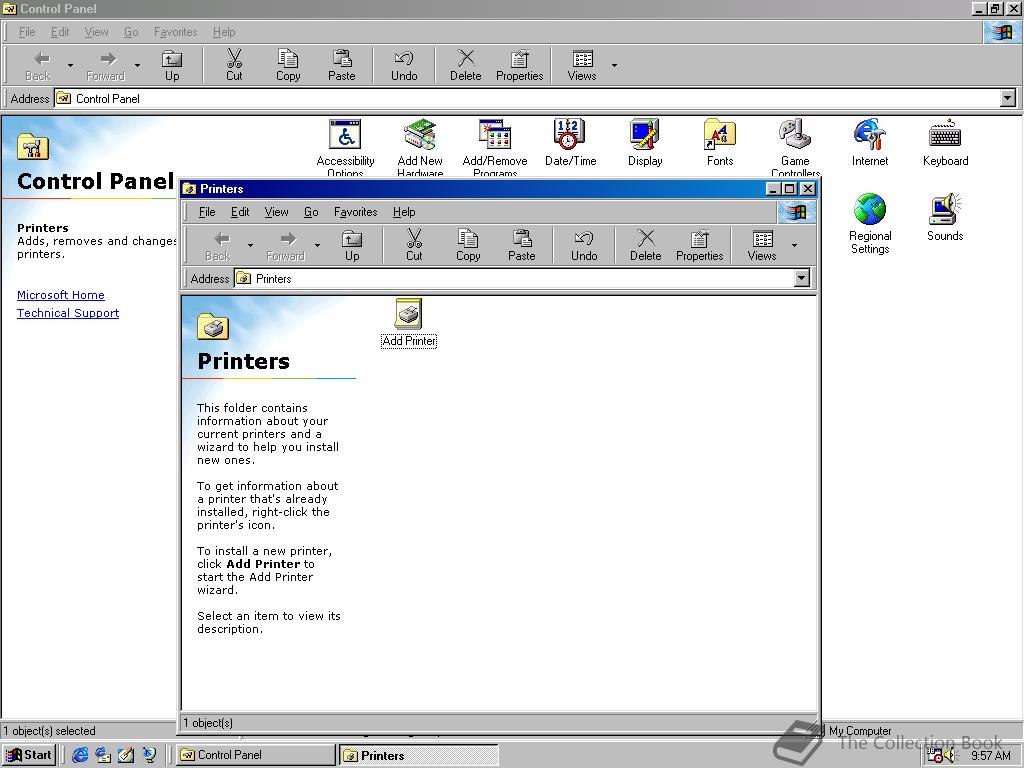Click Views button in Printers window toolbar

[x=761, y=246]
